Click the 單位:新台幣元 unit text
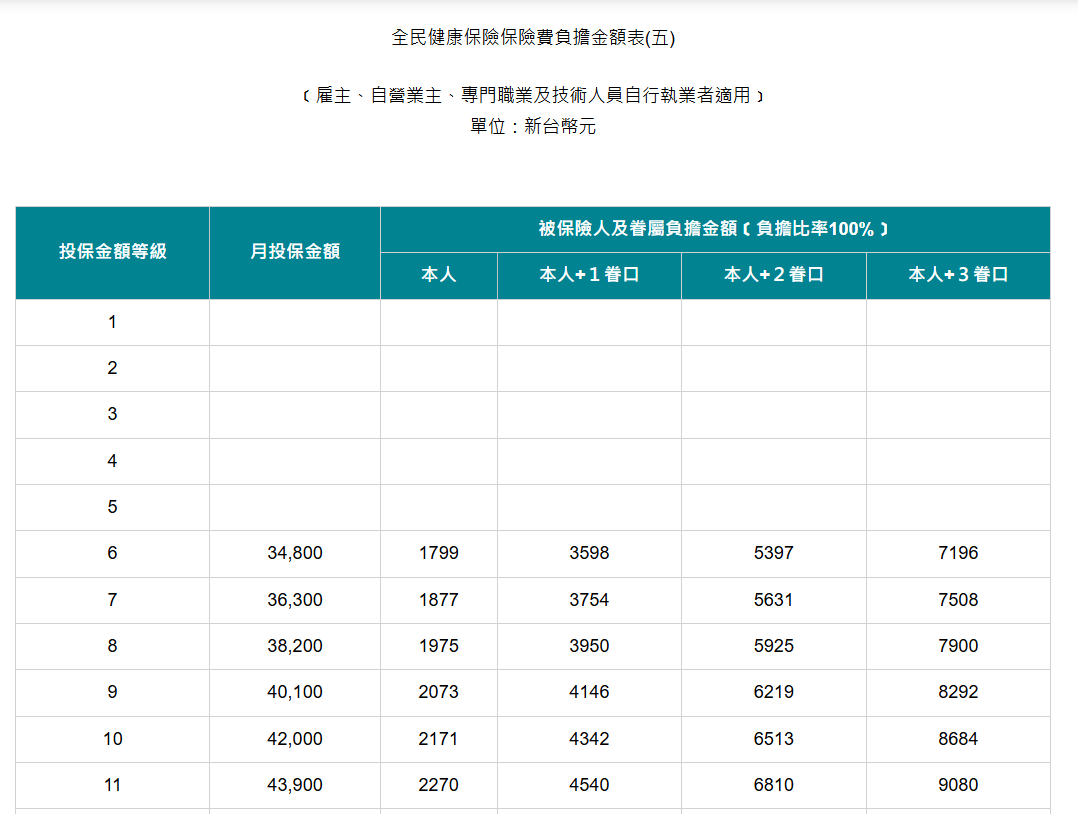Viewport: 1078px width, 814px height. 533,127
